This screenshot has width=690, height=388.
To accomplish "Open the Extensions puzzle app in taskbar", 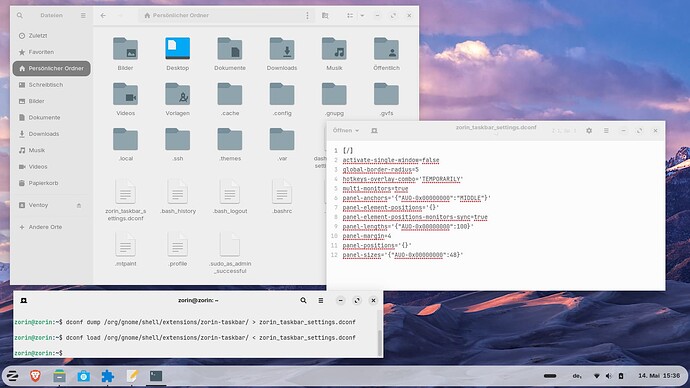I will pos(107,376).
